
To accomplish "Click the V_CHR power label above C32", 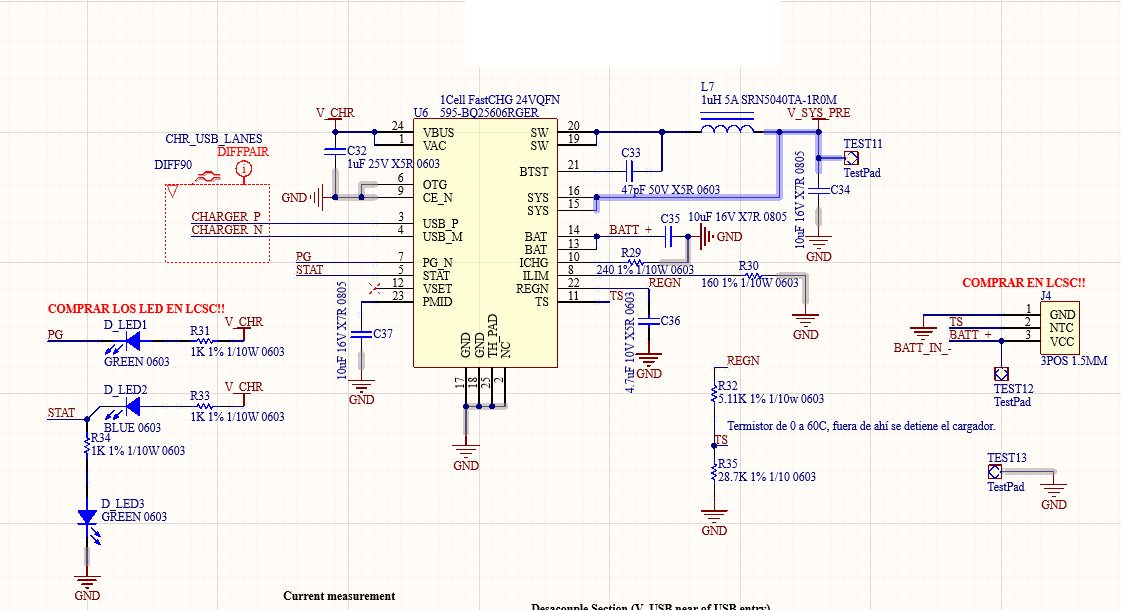I will tap(335, 113).
